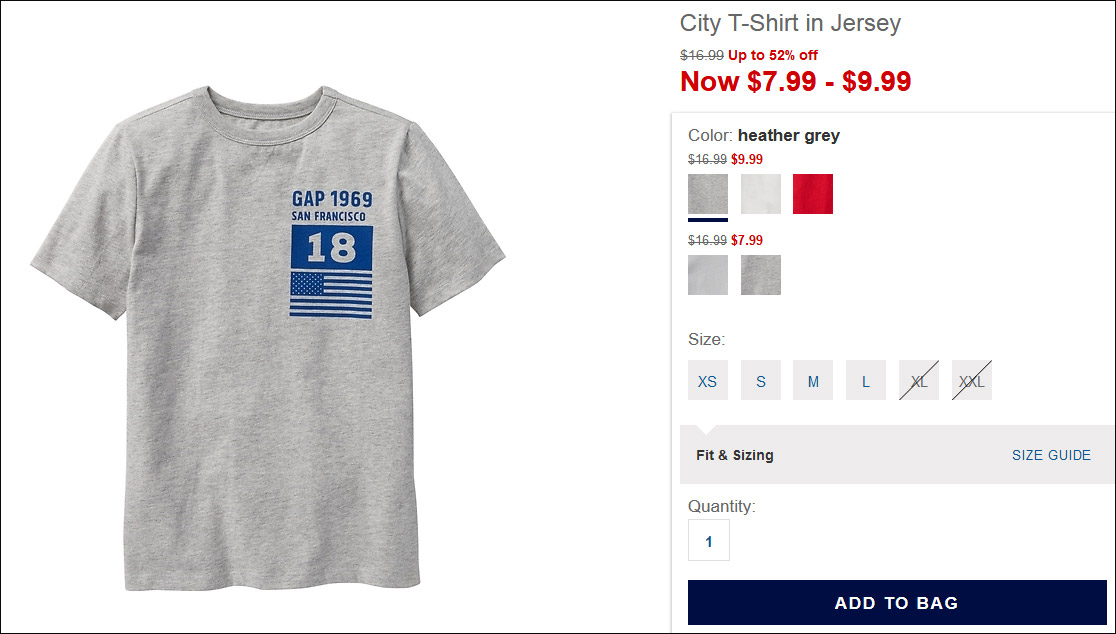Pick the red color swatch
Viewport: 1116px width, 634px height.
(813, 194)
